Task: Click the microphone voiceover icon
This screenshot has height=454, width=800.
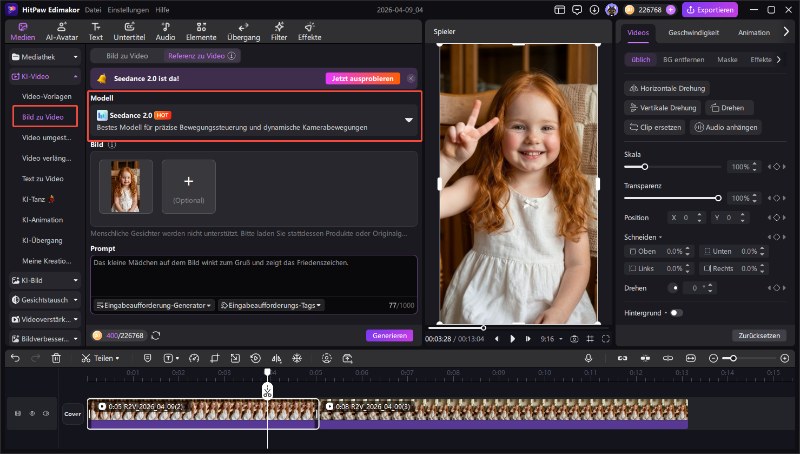Action: [x=588, y=358]
